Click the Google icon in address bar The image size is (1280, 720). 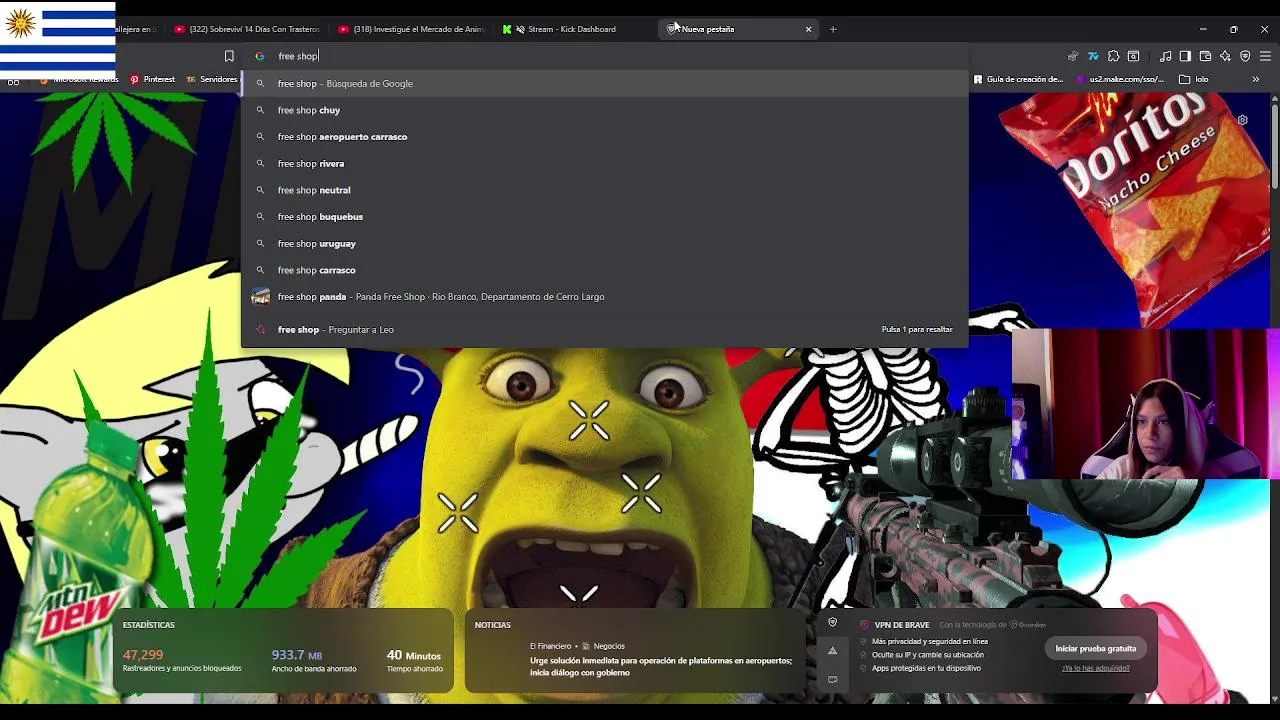pos(260,56)
